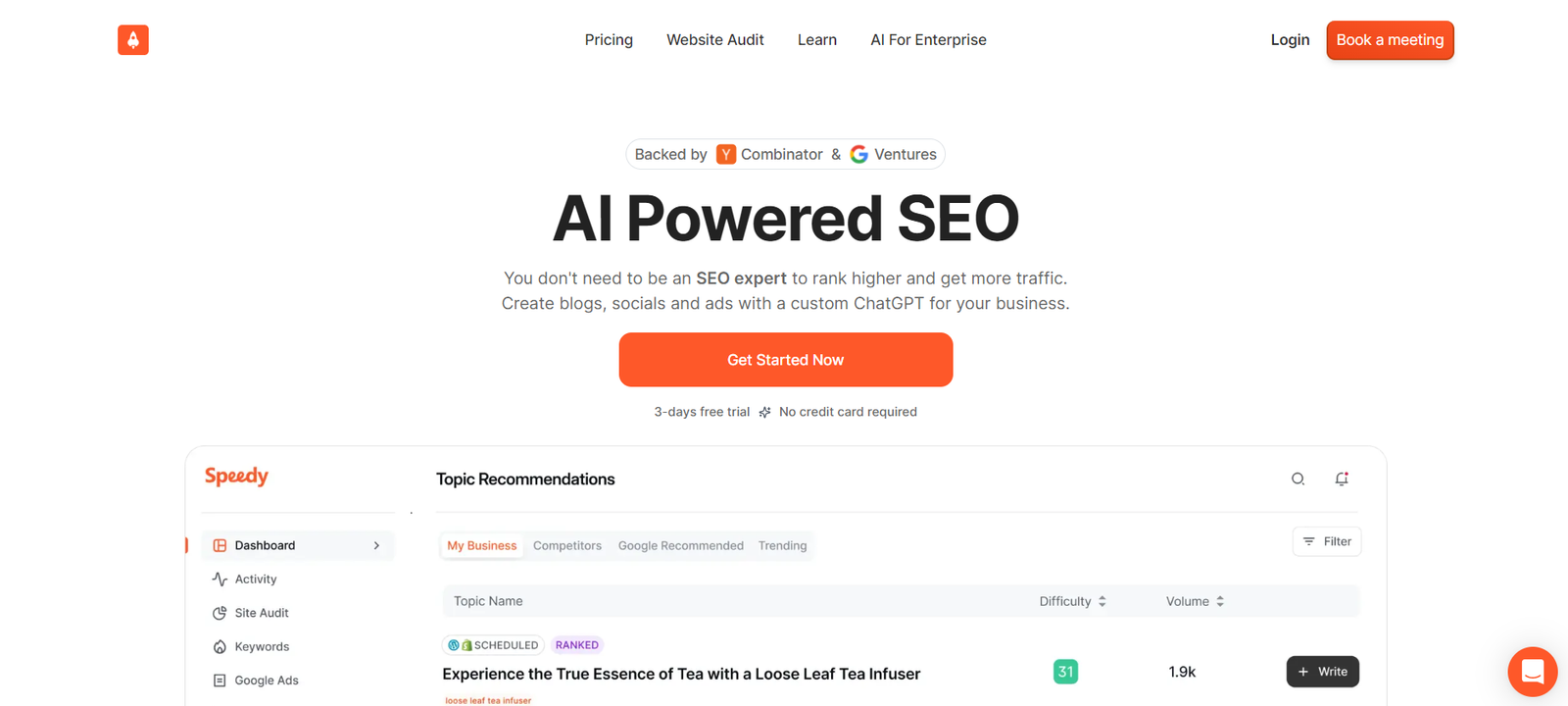Click the search magnifier icon
The width and height of the screenshot is (1568, 706).
(x=1298, y=479)
